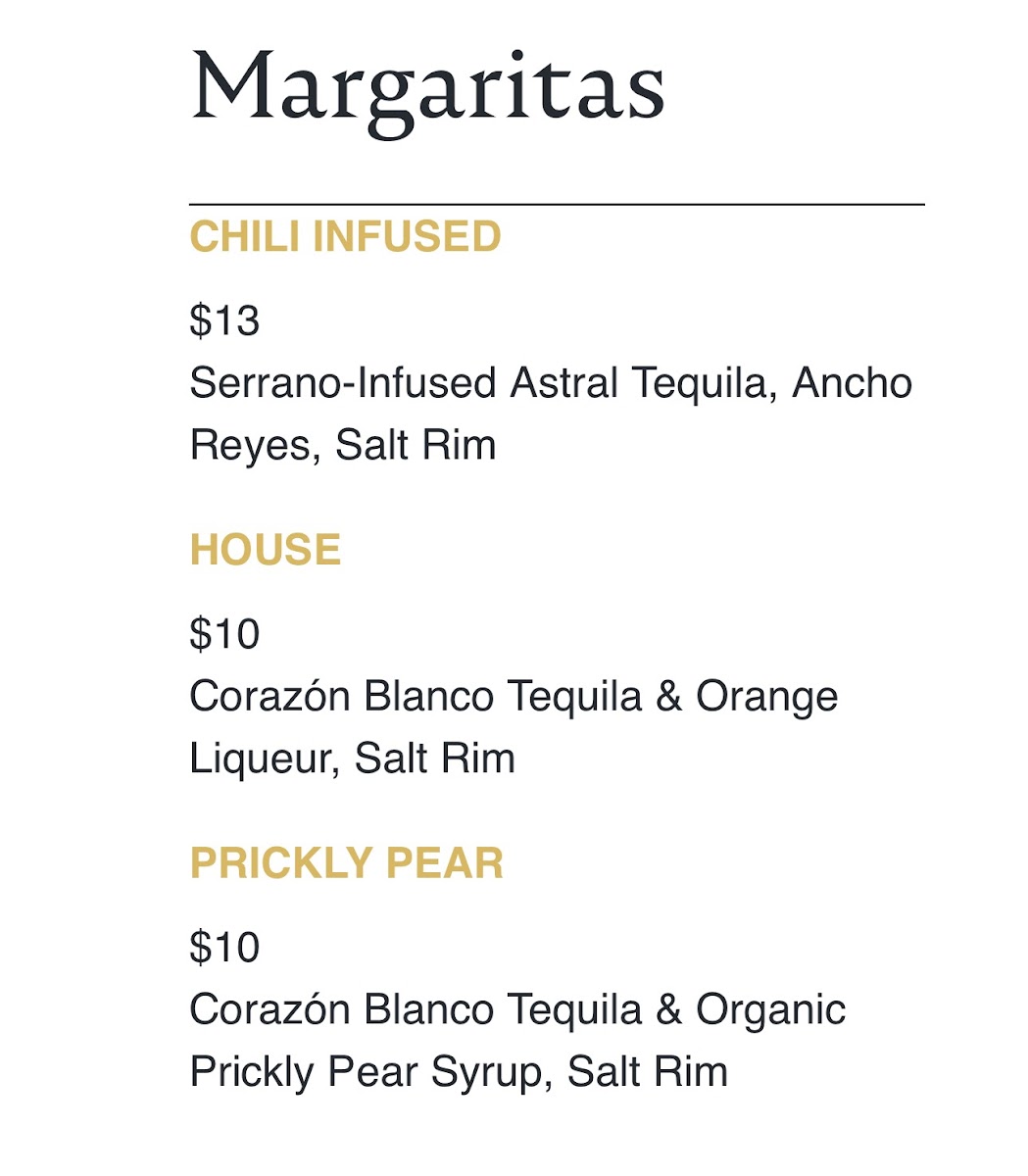Screen dimensions: 1028x1176
Task: Click "Salt Rim" in Chili Infused description
Action: [416, 446]
